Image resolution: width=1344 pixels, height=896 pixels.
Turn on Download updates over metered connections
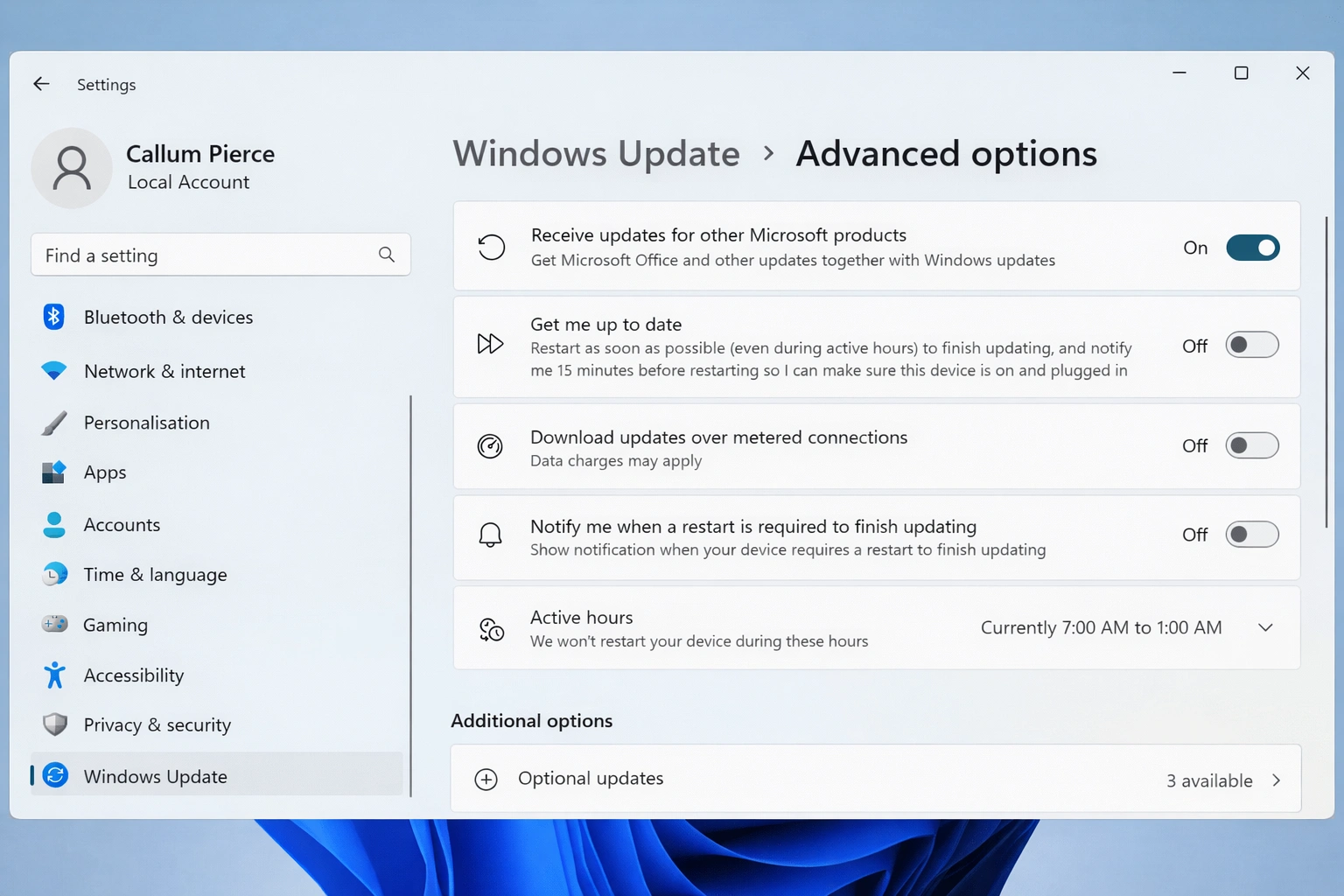click(x=1252, y=445)
